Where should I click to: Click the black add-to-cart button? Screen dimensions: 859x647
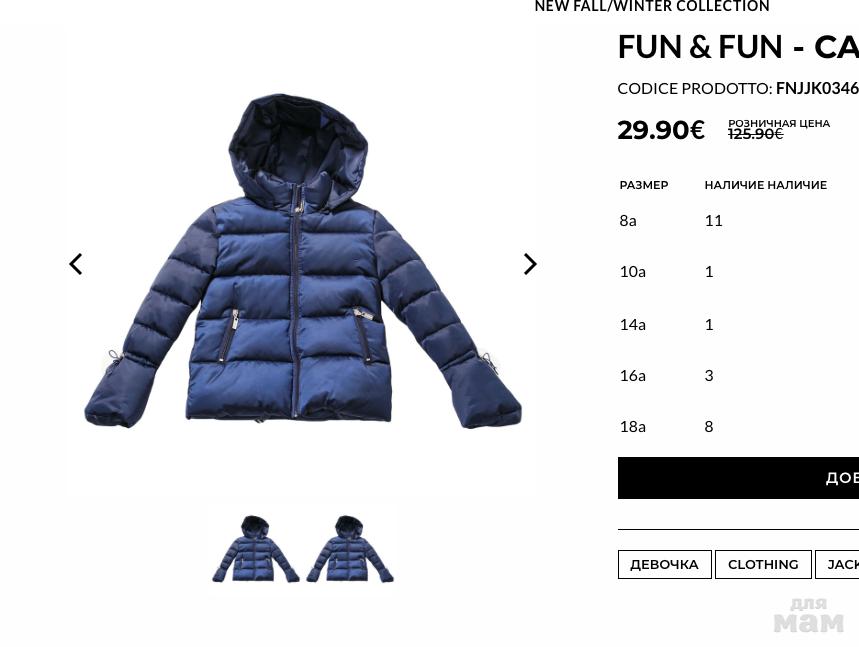[738, 478]
